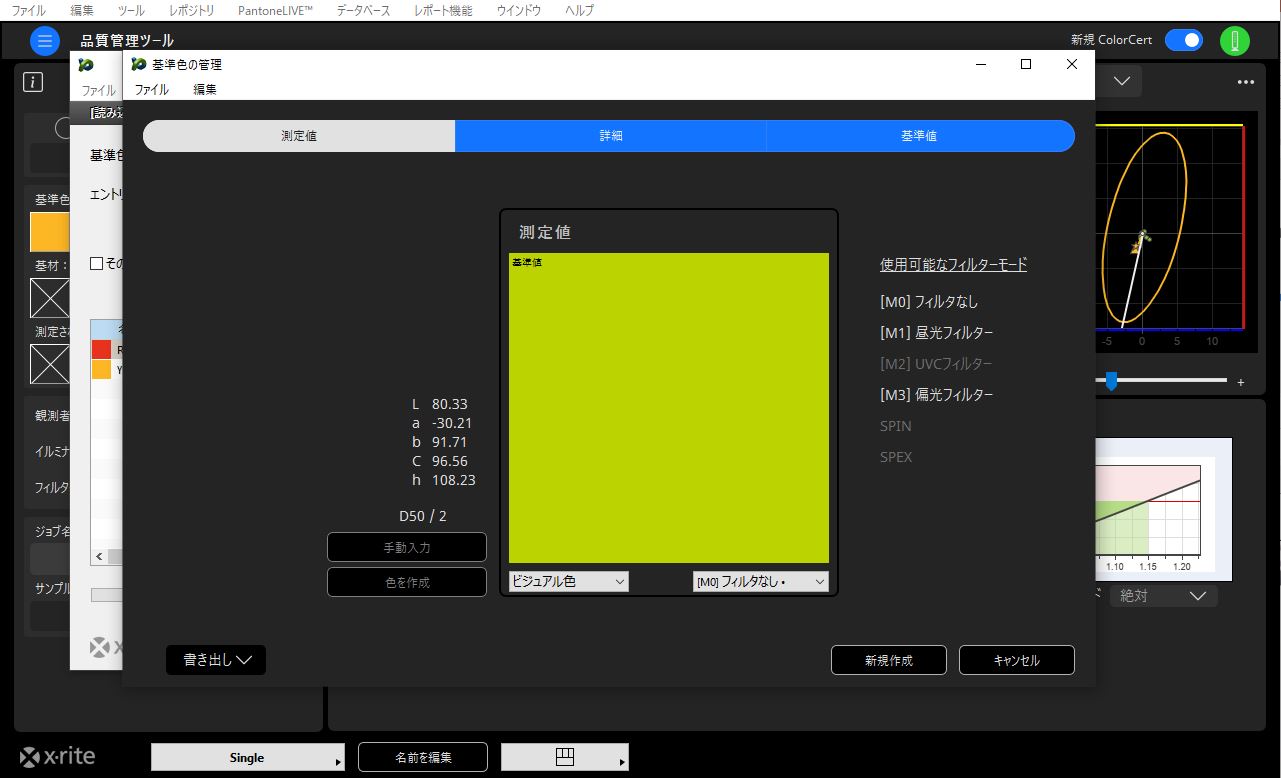Click the layout grid icon button
Image resolution: width=1281 pixels, height=778 pixels.
(x=565, y=757)
